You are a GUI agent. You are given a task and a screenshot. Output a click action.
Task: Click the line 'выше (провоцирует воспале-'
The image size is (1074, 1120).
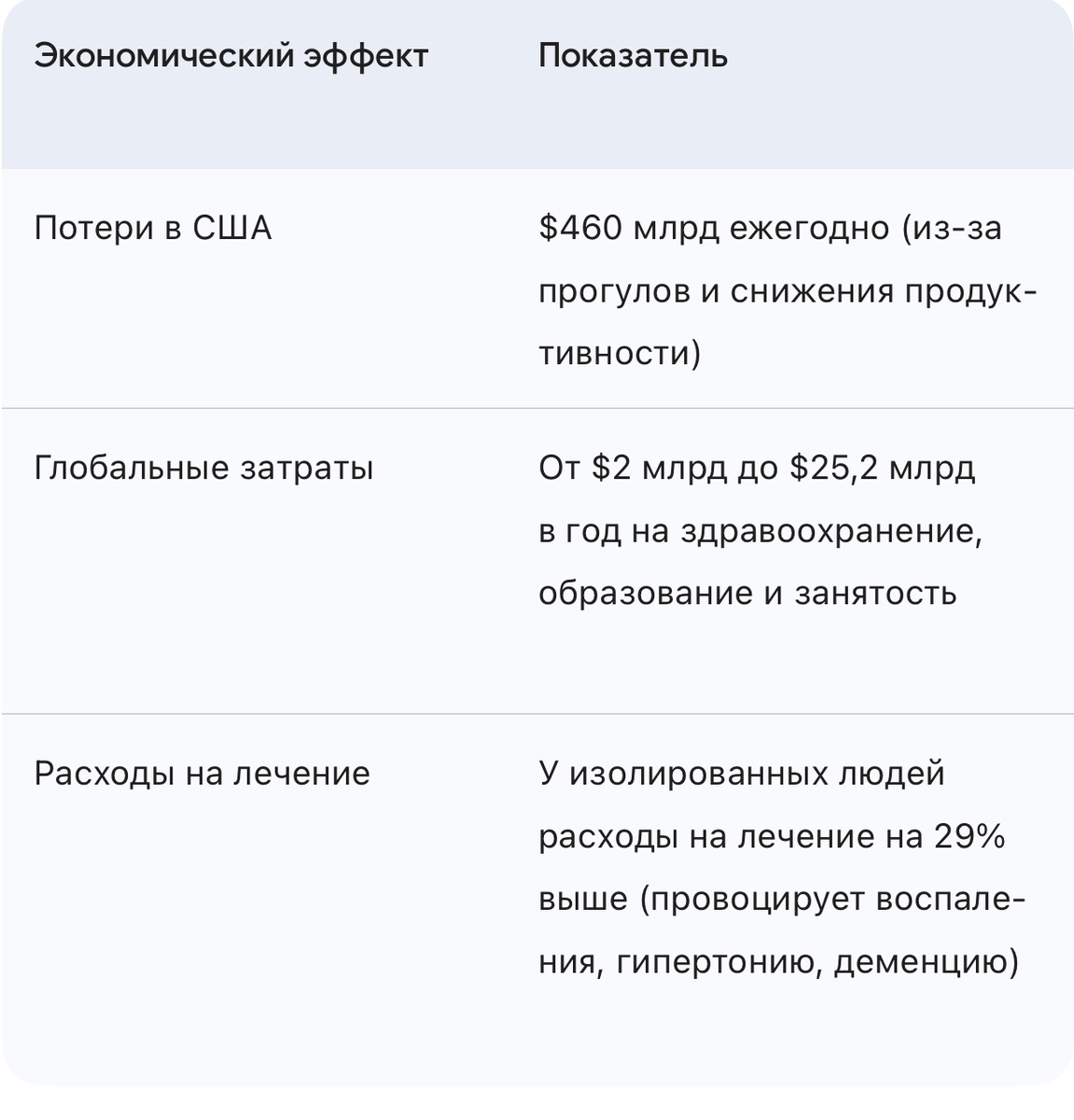(782, 900)
